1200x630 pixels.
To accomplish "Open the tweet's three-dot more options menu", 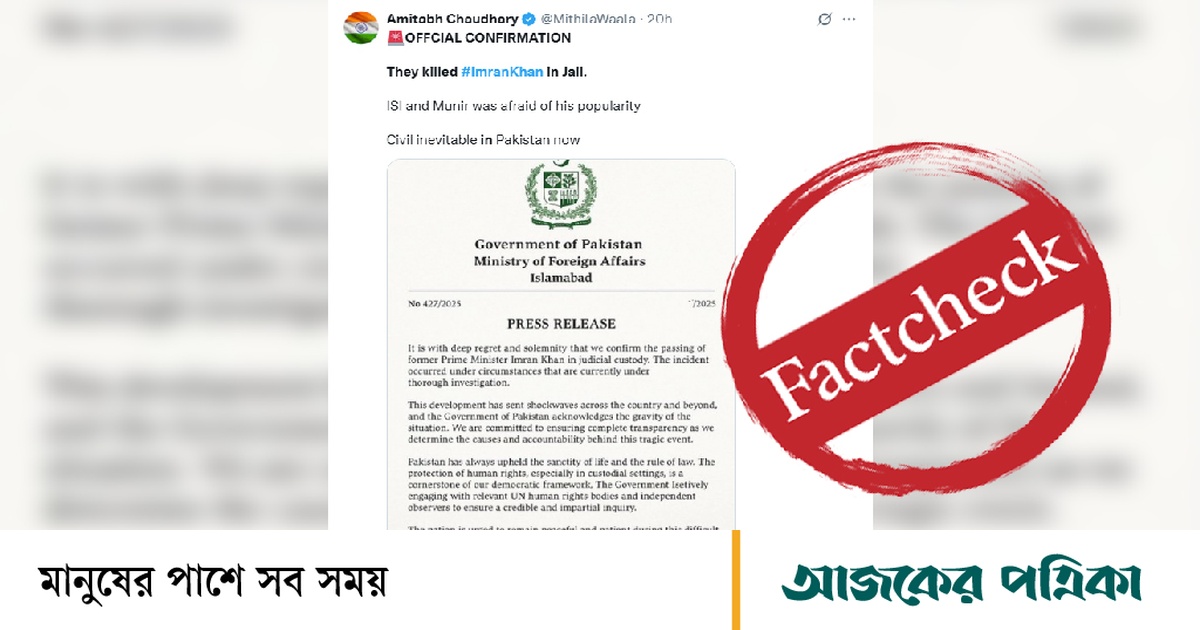I will tap(850, 19).
